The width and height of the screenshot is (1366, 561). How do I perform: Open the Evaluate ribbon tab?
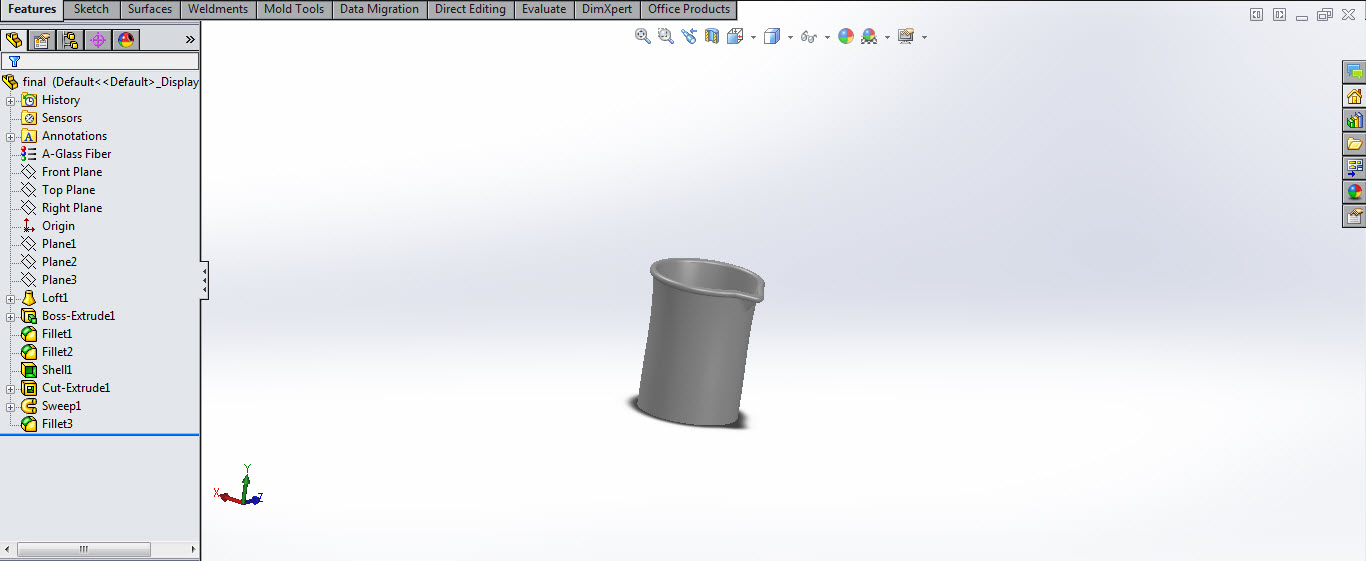(544, 9)
